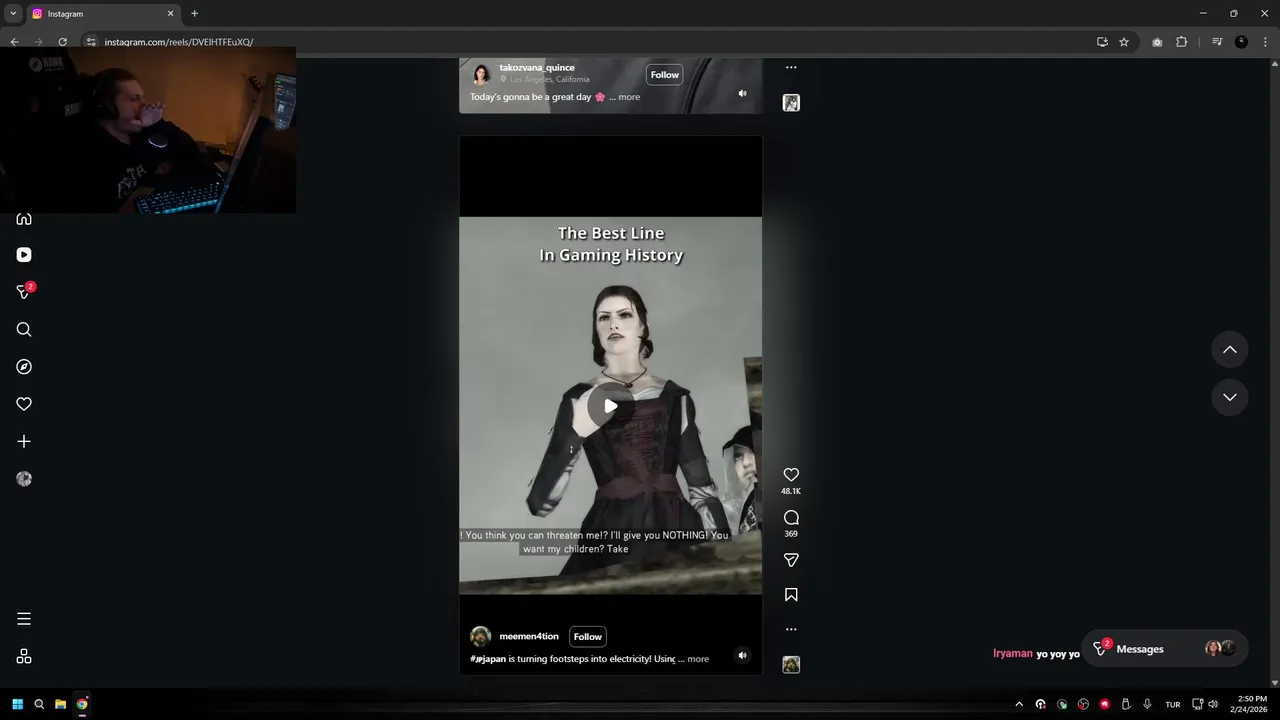Viewport: 1280px width, 720px height.
Task: Open Windows Start menu
Action: [x=17, y=704]
